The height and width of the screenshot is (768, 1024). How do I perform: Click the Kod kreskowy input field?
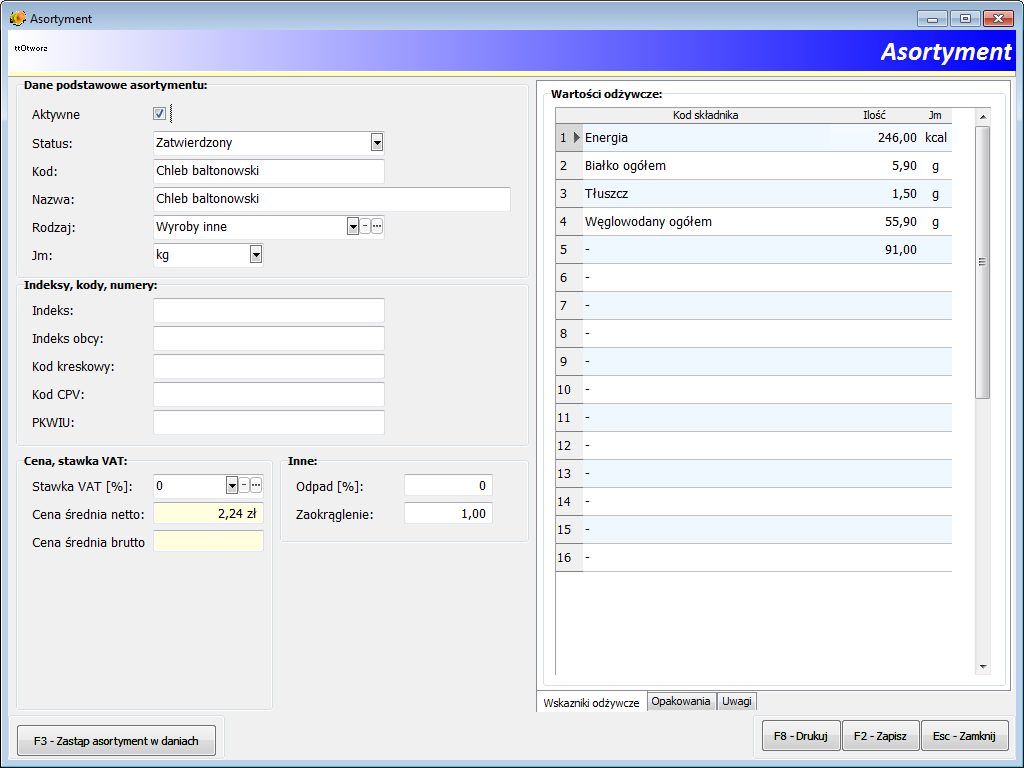point(268,367)
